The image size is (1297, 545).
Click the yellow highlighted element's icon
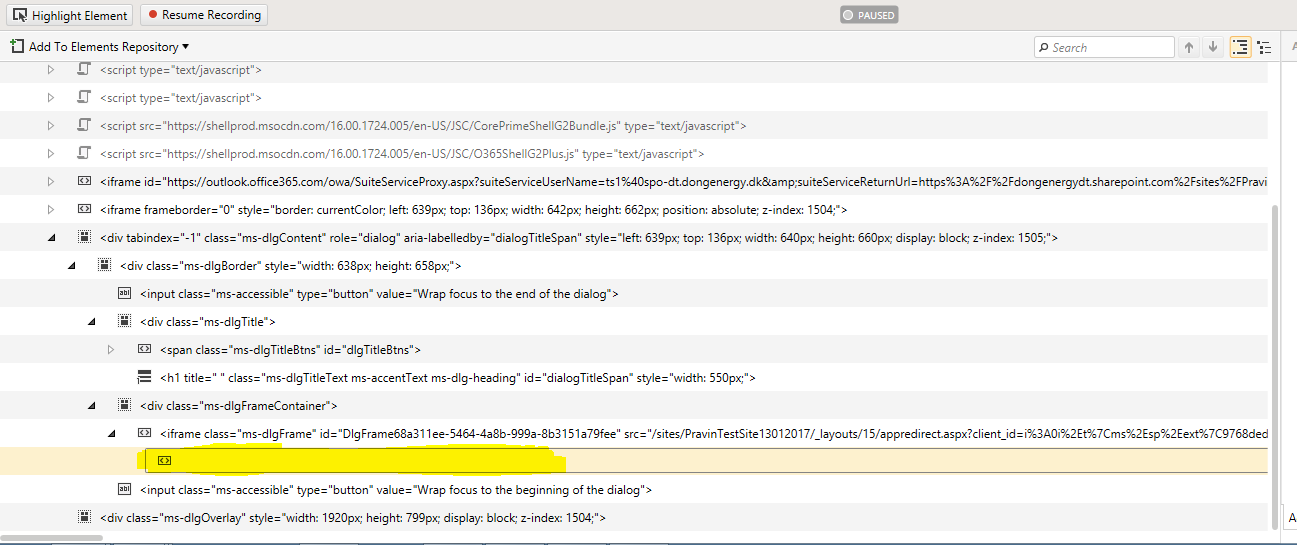[164, 461]
